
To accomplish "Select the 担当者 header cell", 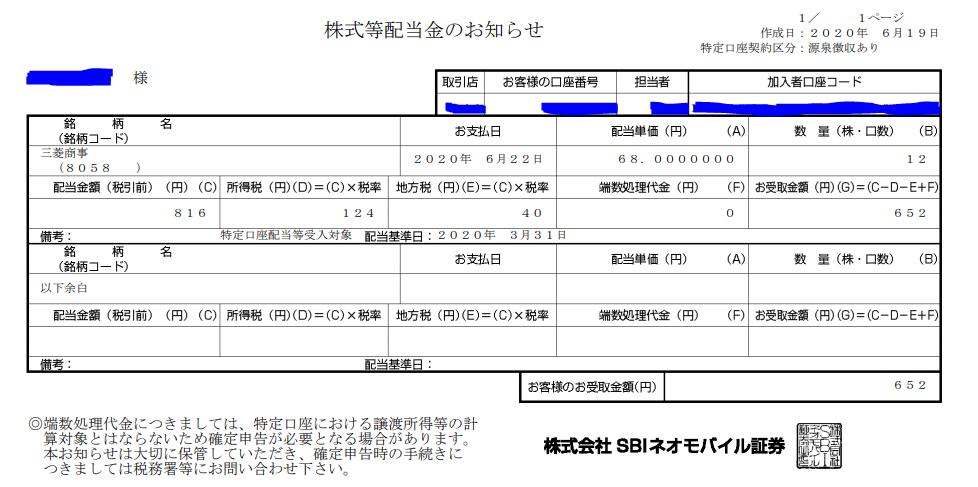I will coord(652,82).
